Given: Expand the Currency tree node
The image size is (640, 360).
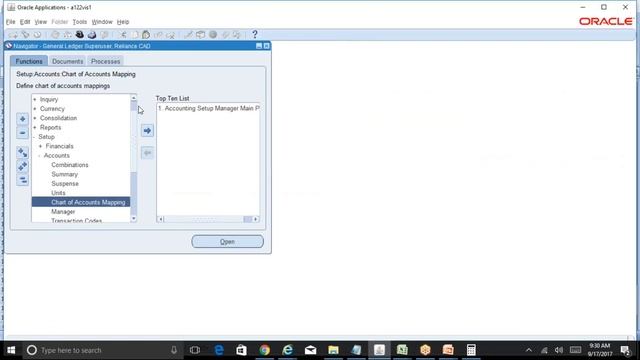Looking at the screenshot, I should point(35,109).
